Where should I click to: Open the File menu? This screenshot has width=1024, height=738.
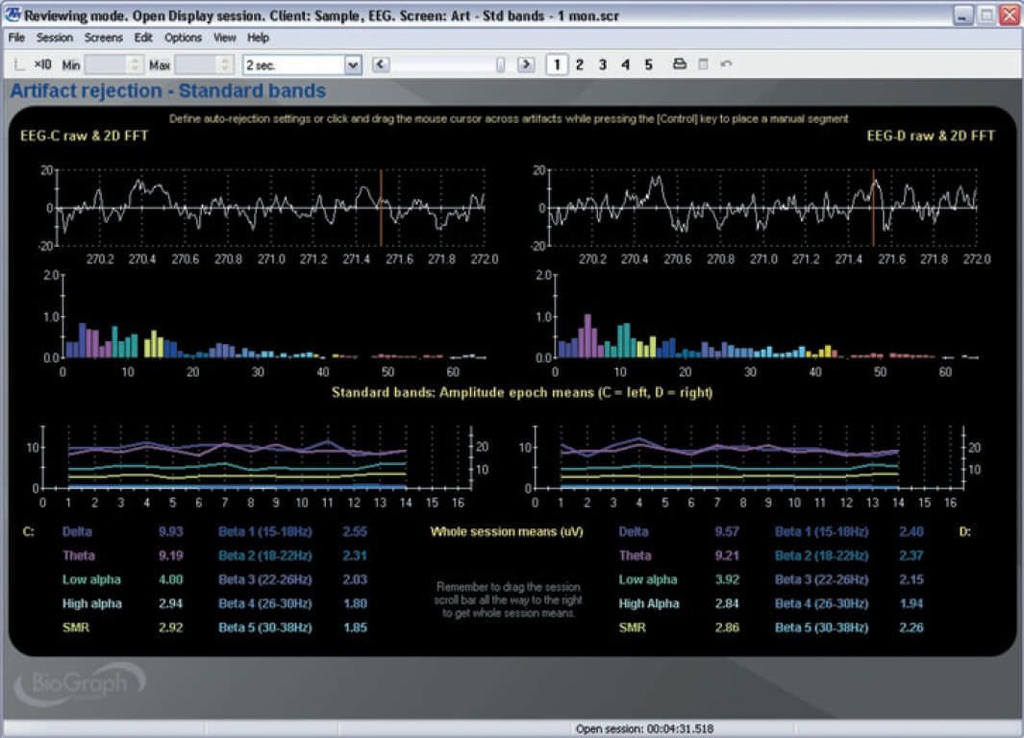(x=16, y=38)
